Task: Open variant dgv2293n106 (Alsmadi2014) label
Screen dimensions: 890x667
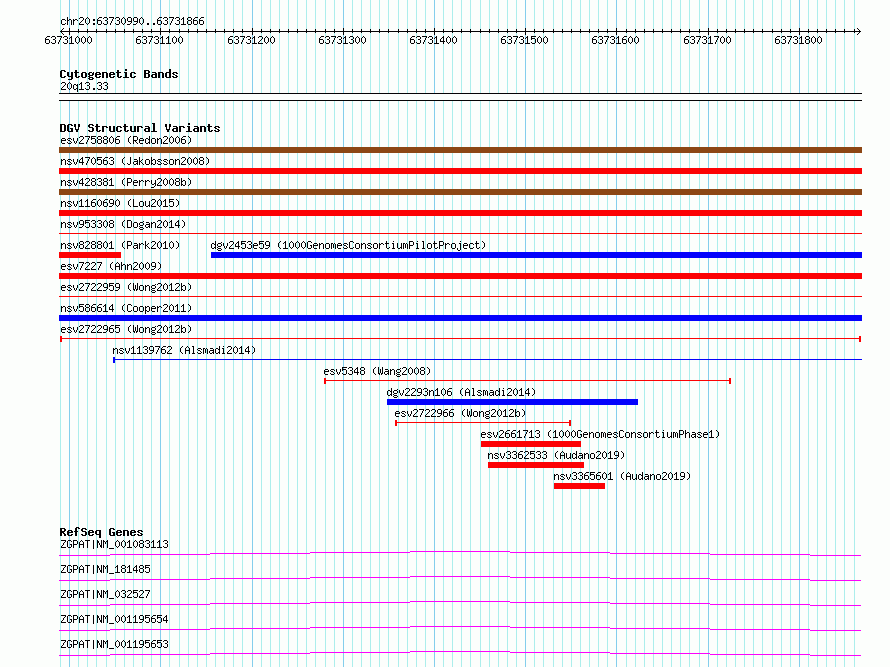Action: tap(461, 392)
